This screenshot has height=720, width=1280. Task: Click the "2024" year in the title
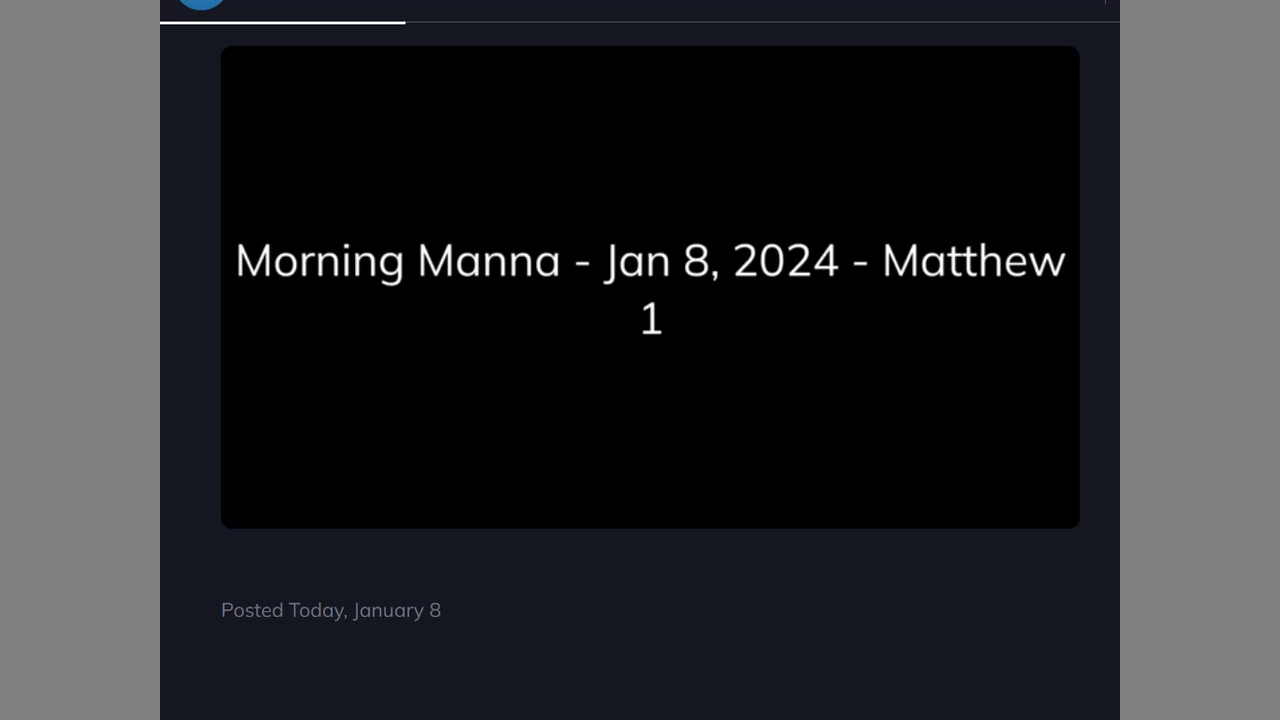pos(786,261)
